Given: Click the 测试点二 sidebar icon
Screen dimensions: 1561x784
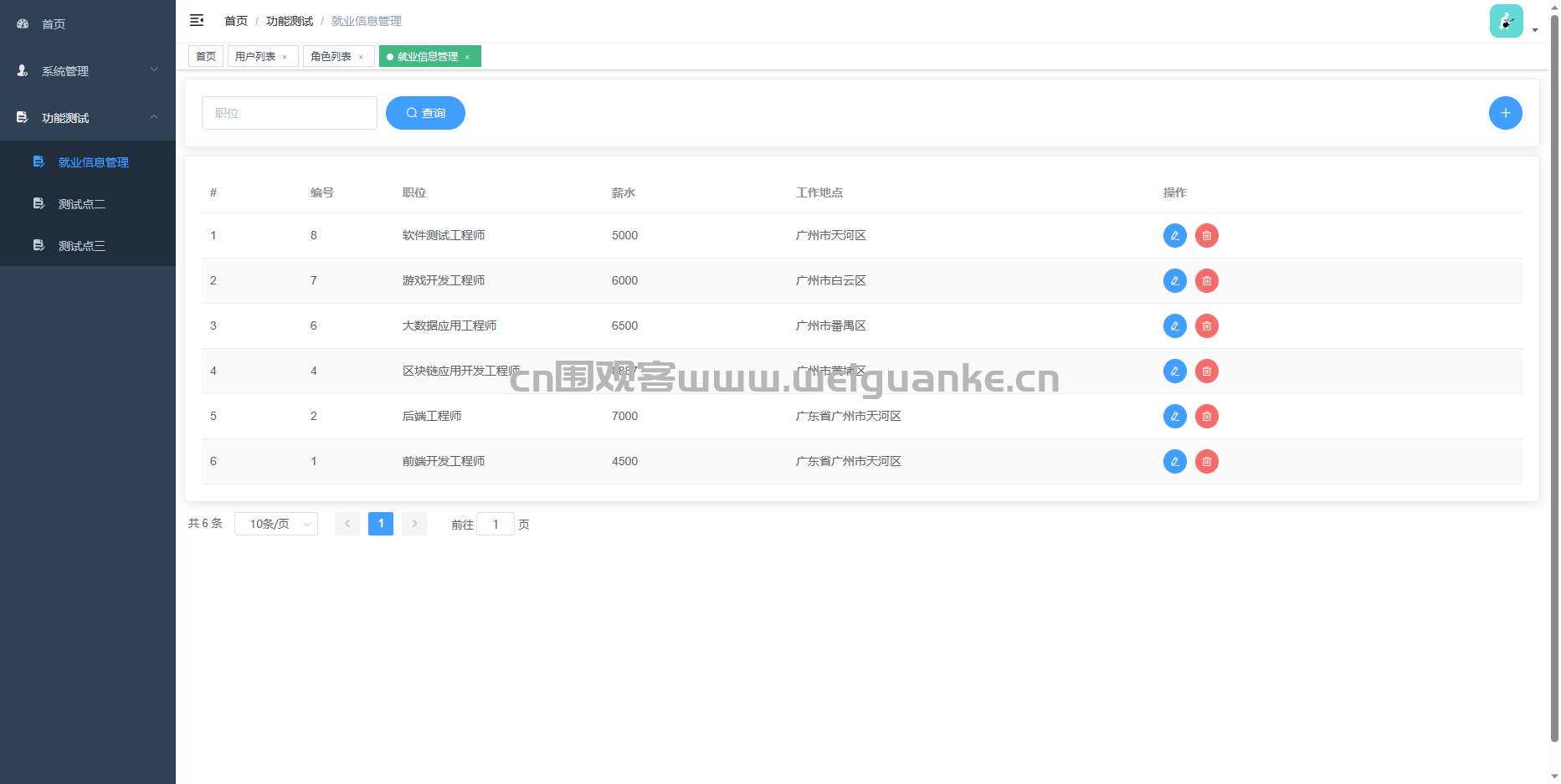Looking at the screenshot, I should (39, 203).
